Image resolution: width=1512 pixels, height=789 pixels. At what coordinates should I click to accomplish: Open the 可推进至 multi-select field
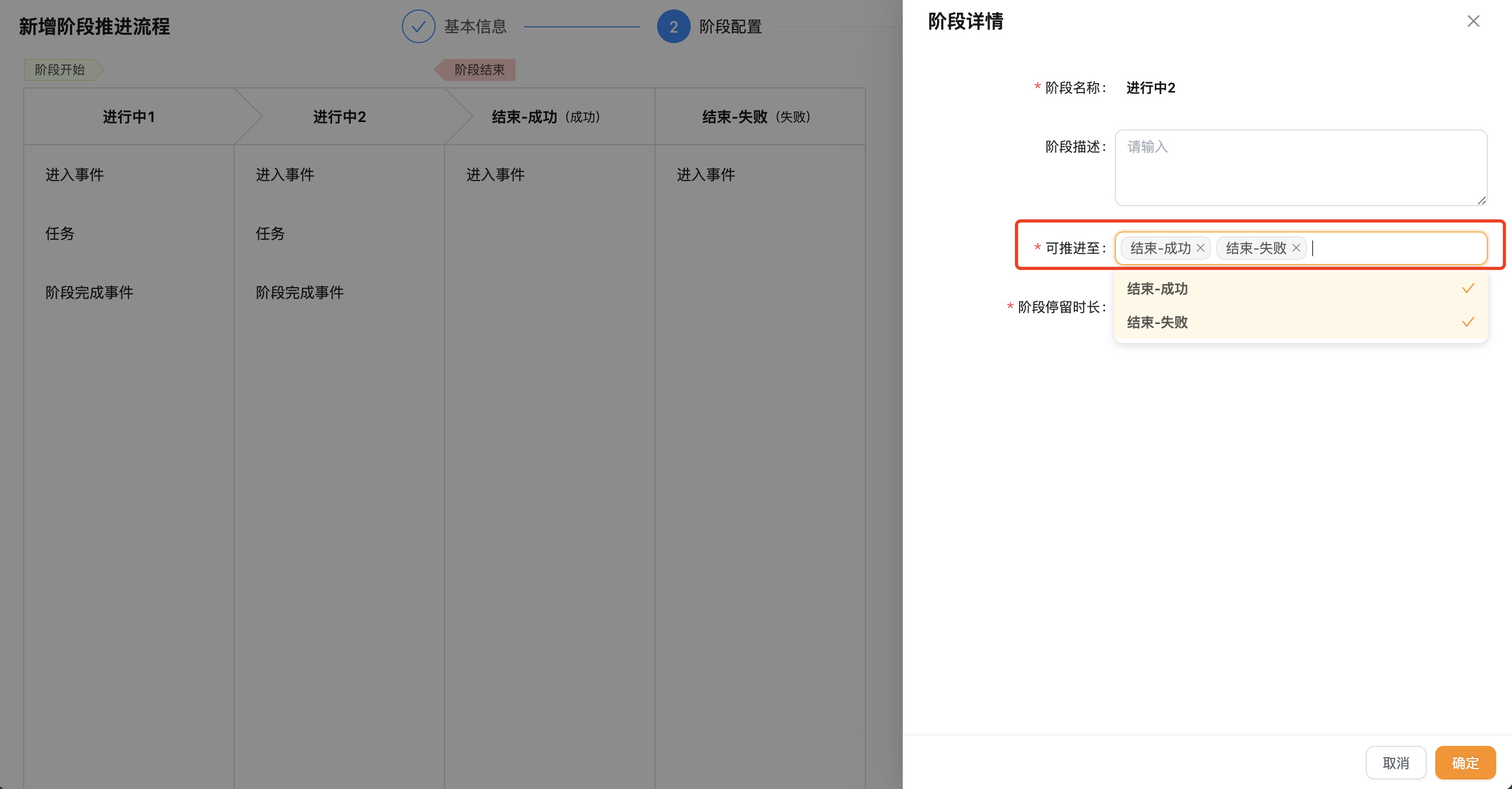coord(1397,248)
